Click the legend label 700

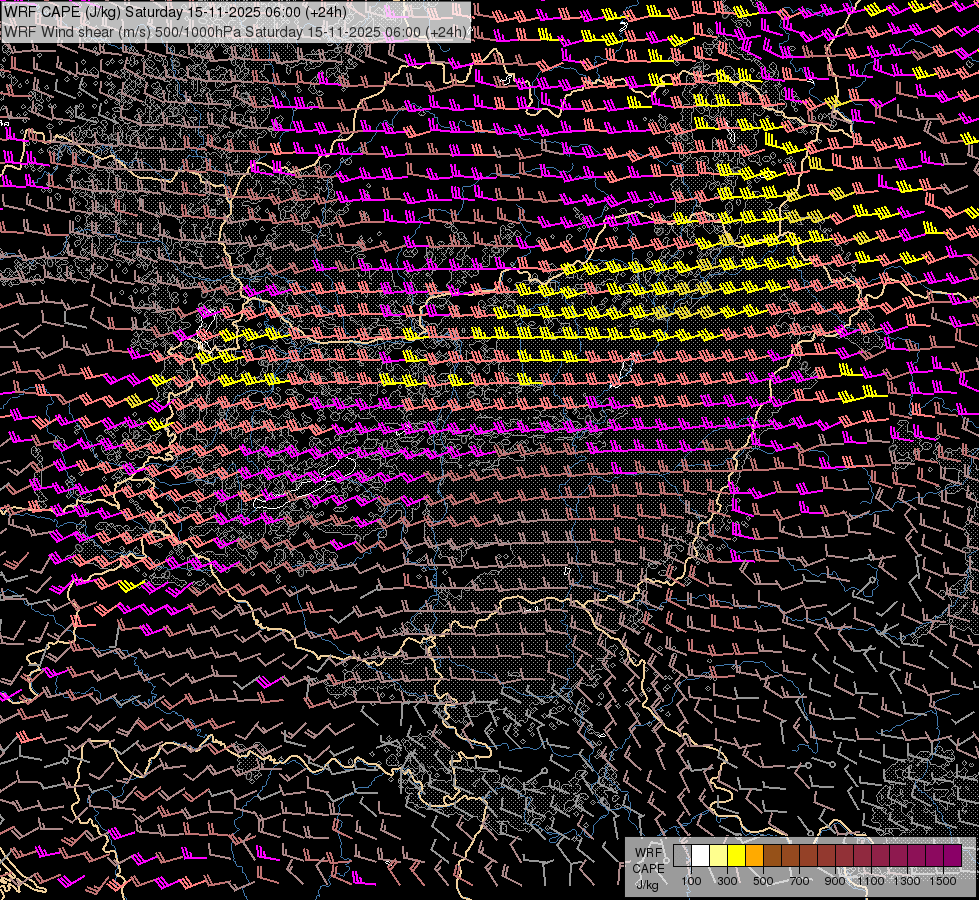click(799, 881)
